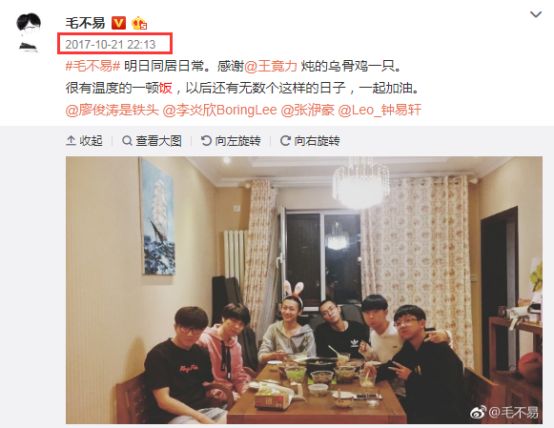Open the mention @张洢豪

coord(307,110)
